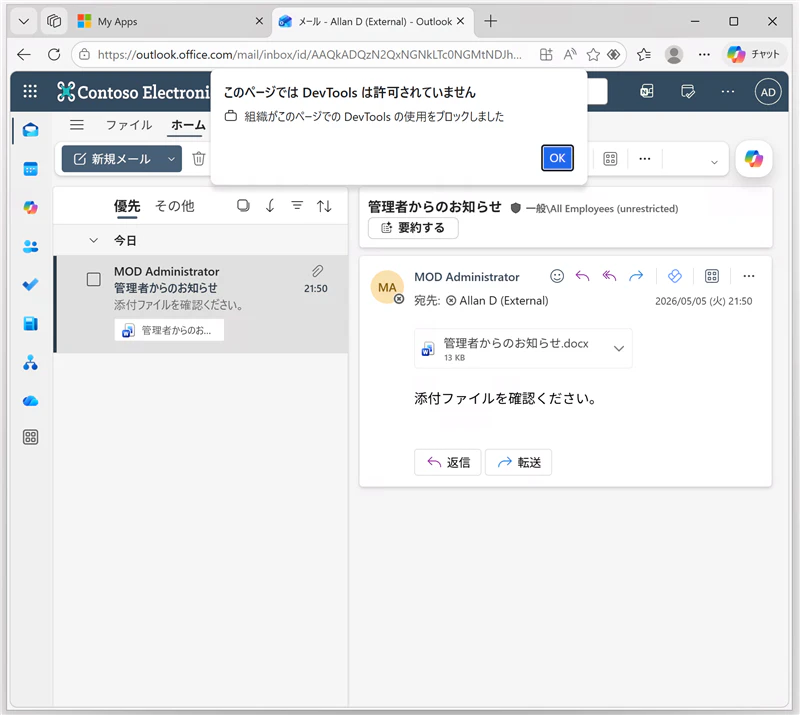
Task: Open message more actions ellipsis
Action: point(748,276)
